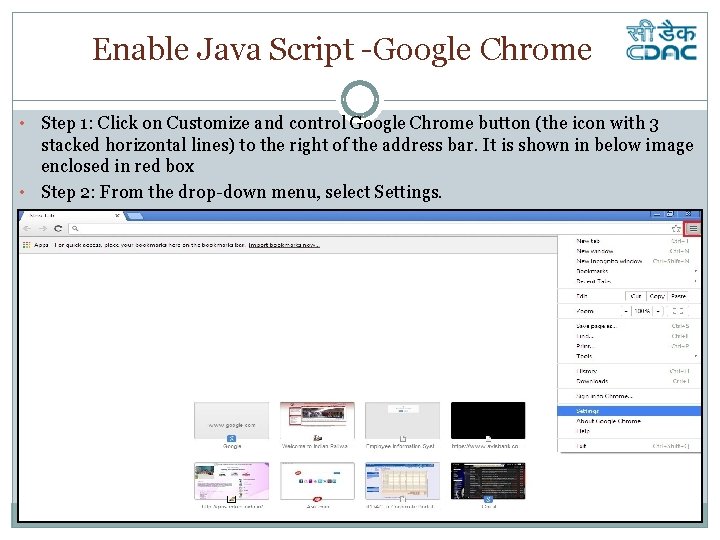The image size is (720, 540).
Task: Increase zoom with the plus button
Action: click(x=658, y=311)
